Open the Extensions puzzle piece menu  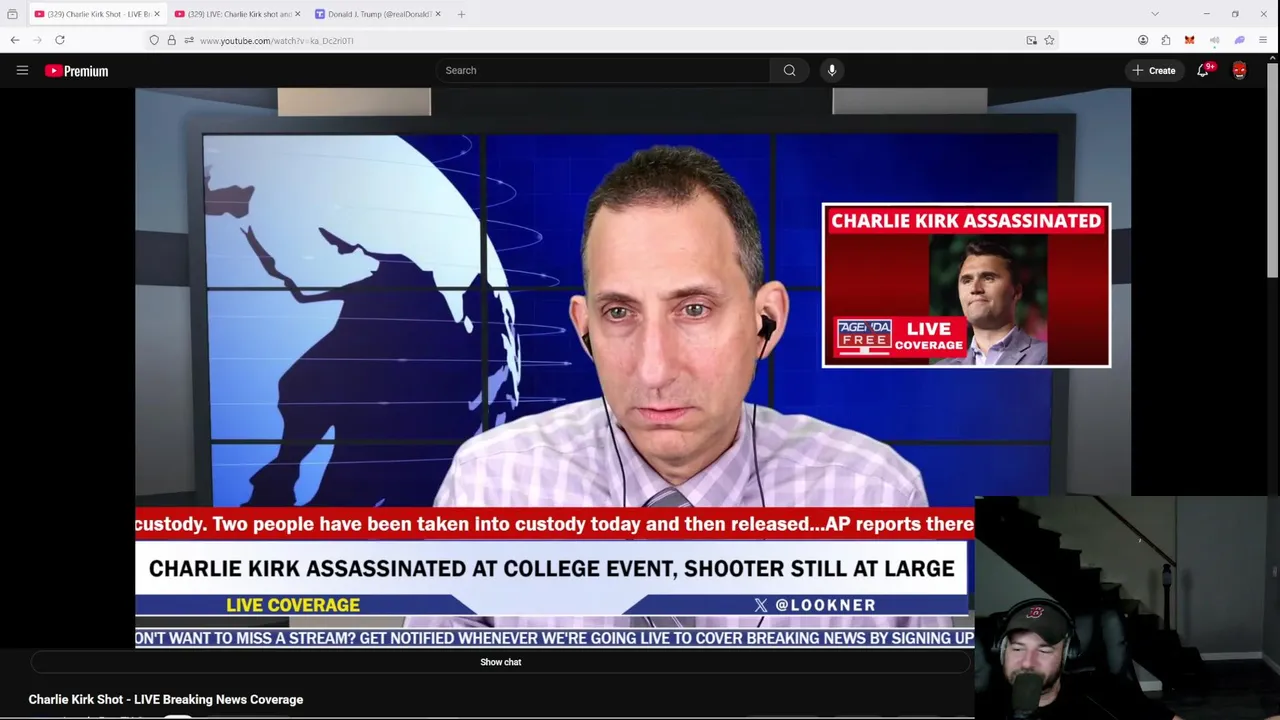(x=1166, y=40)
